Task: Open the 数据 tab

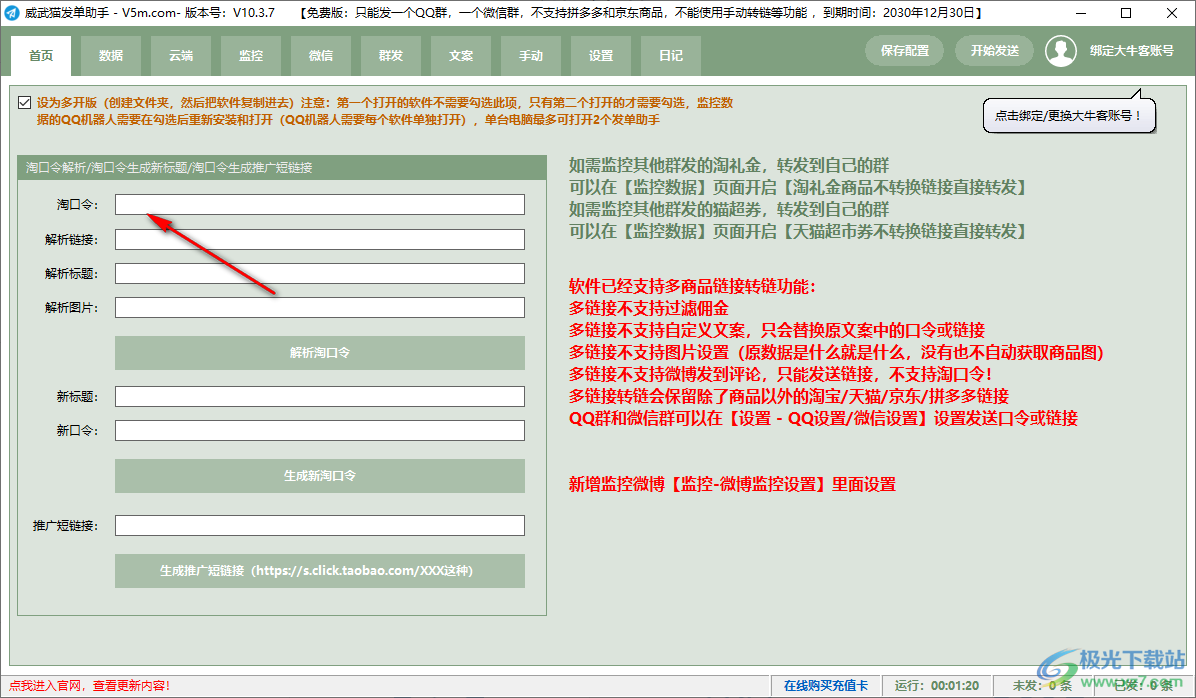Action: pyautogui.click(x=111, y=56)
